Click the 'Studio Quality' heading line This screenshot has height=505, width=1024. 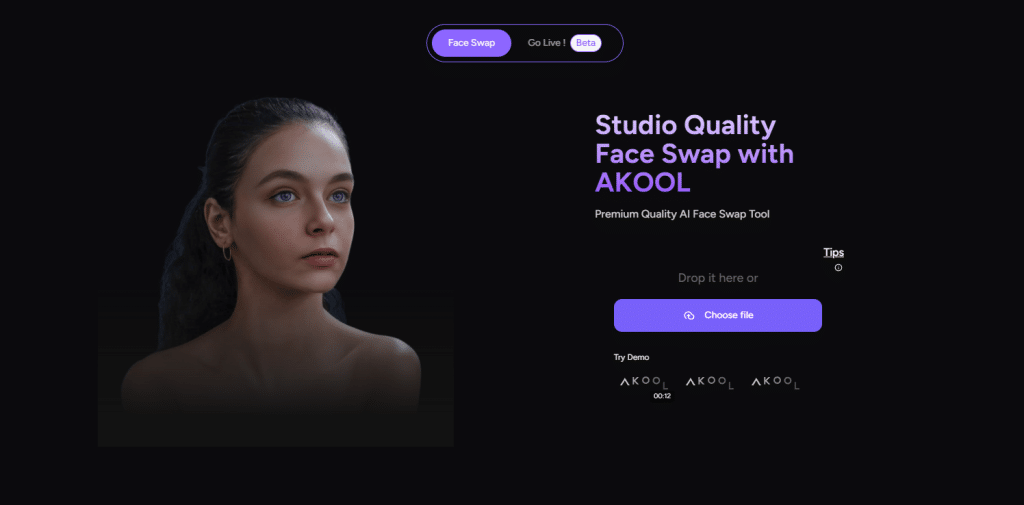coord(686,125)
